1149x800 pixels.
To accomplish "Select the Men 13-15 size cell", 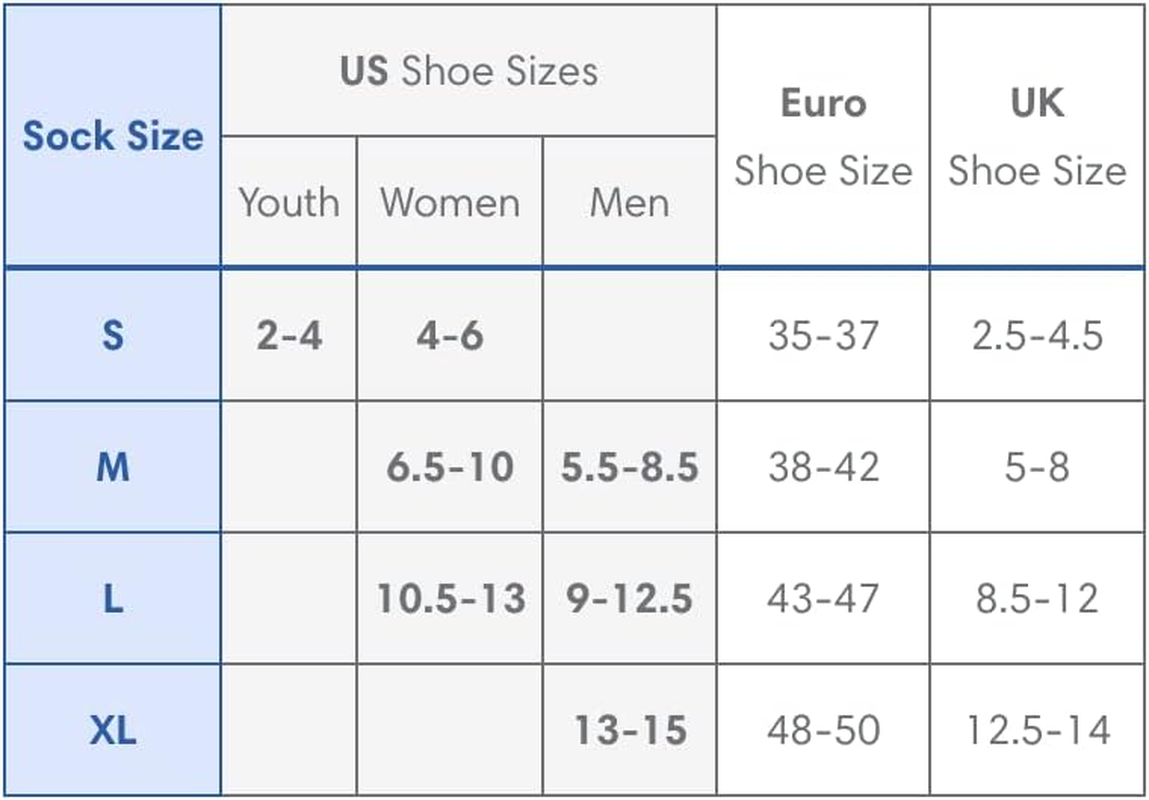I will (x=629, y=730).
